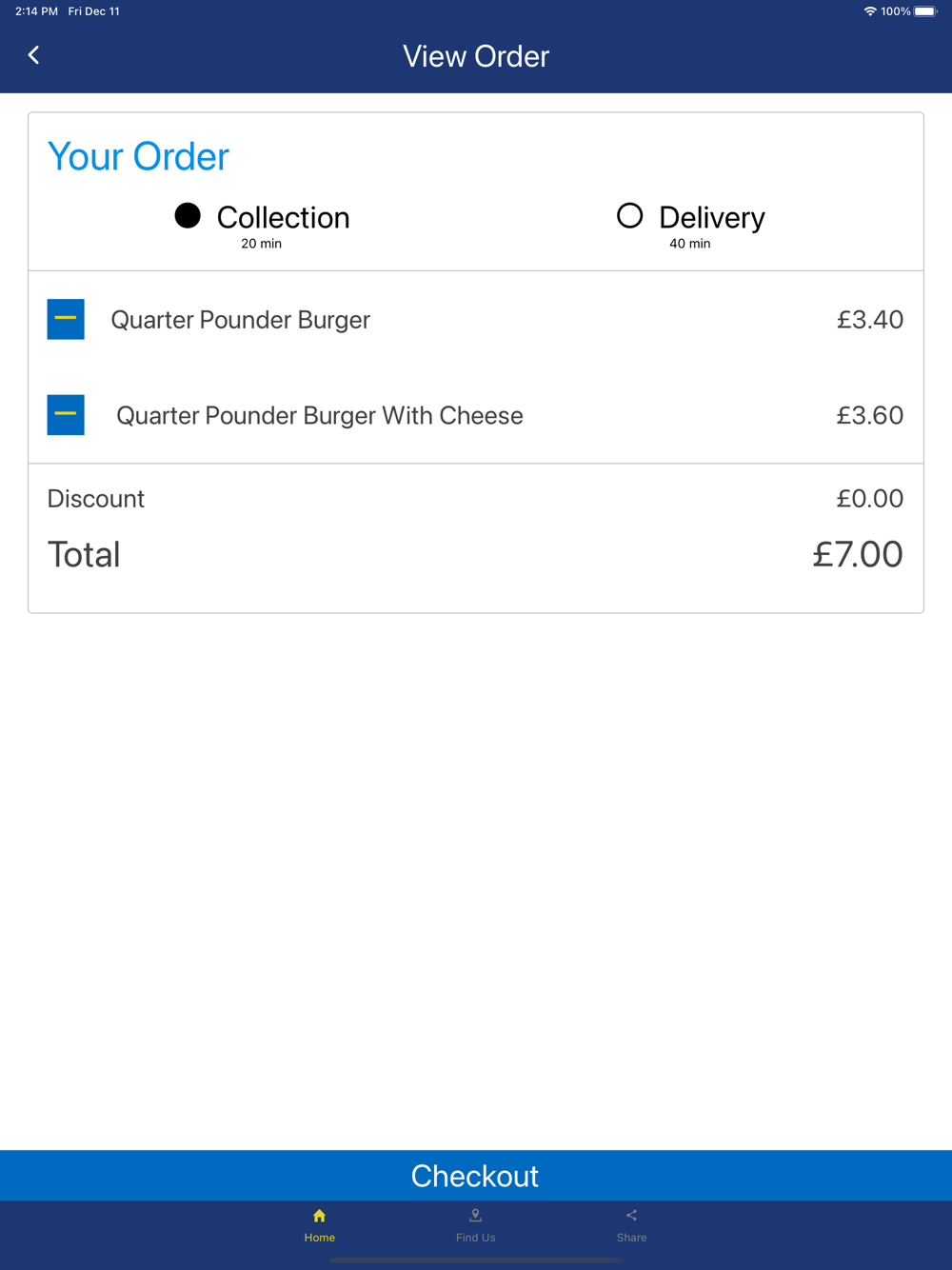Image resolution: width=952 pixels, height=1270 pixels.
Task: Click the Wi-Fi icon in the status bar
Action: point(869,11)
